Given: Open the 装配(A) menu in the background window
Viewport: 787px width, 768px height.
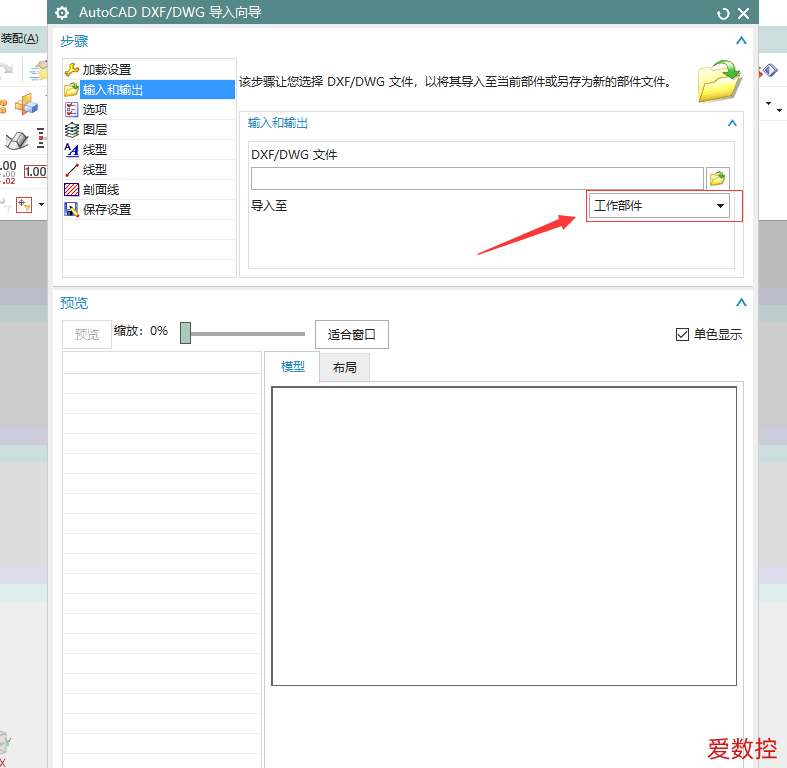Looking at the screenshot, I should 20,38.
